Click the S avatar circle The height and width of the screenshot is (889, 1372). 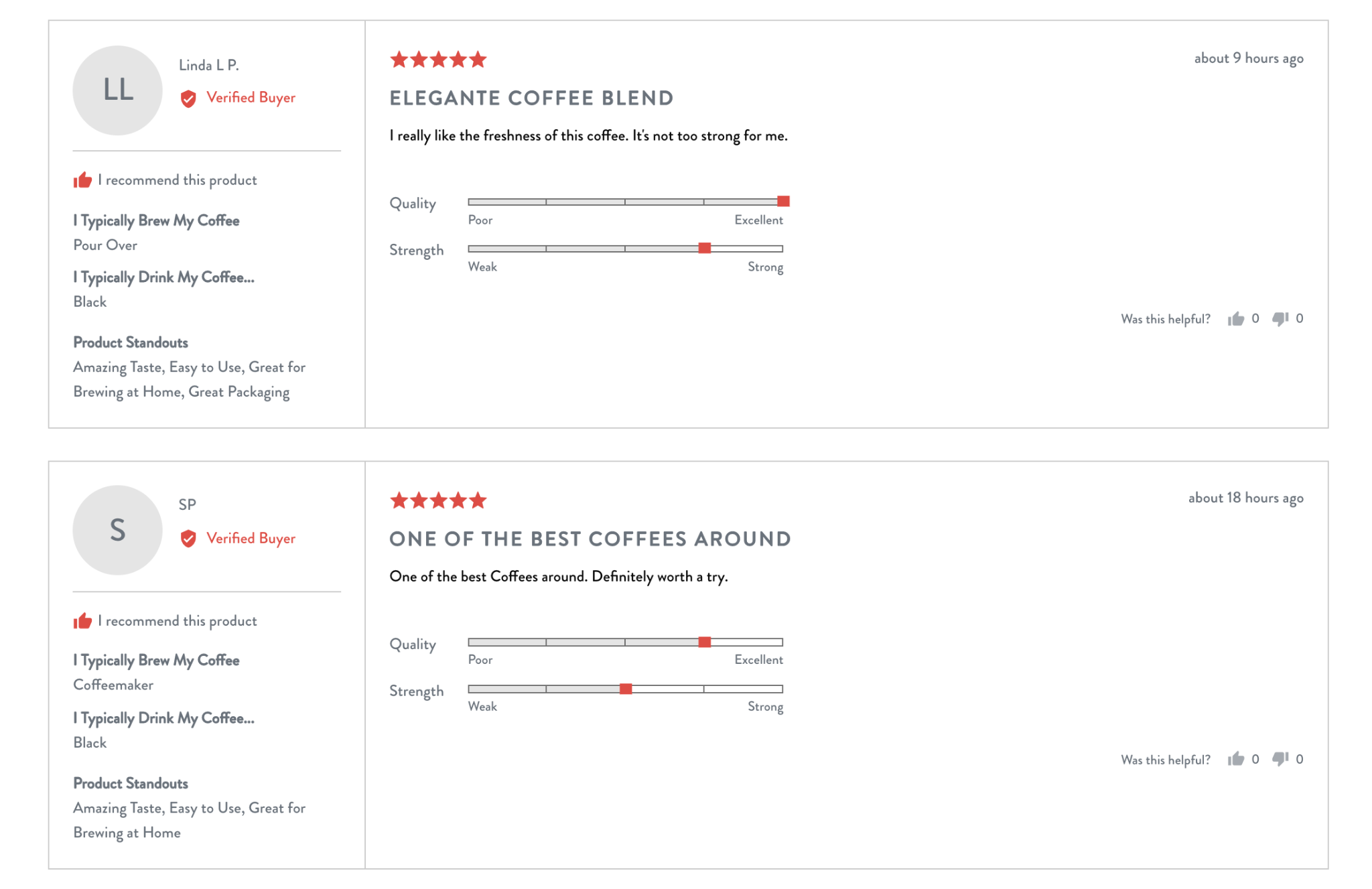click(117, 530)
